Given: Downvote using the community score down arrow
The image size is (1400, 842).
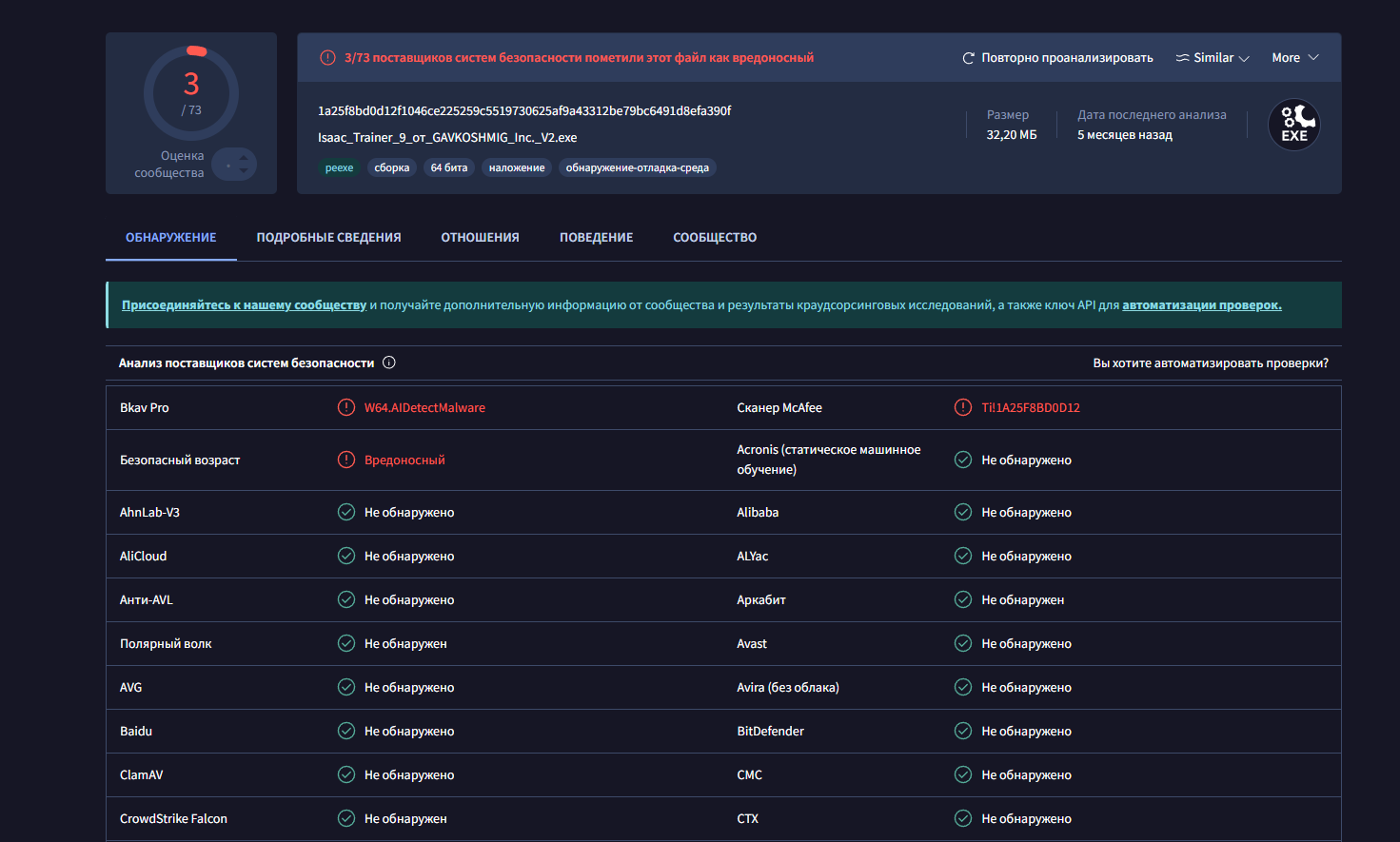Looking at the screenshot, I should (x=244, y=172).
